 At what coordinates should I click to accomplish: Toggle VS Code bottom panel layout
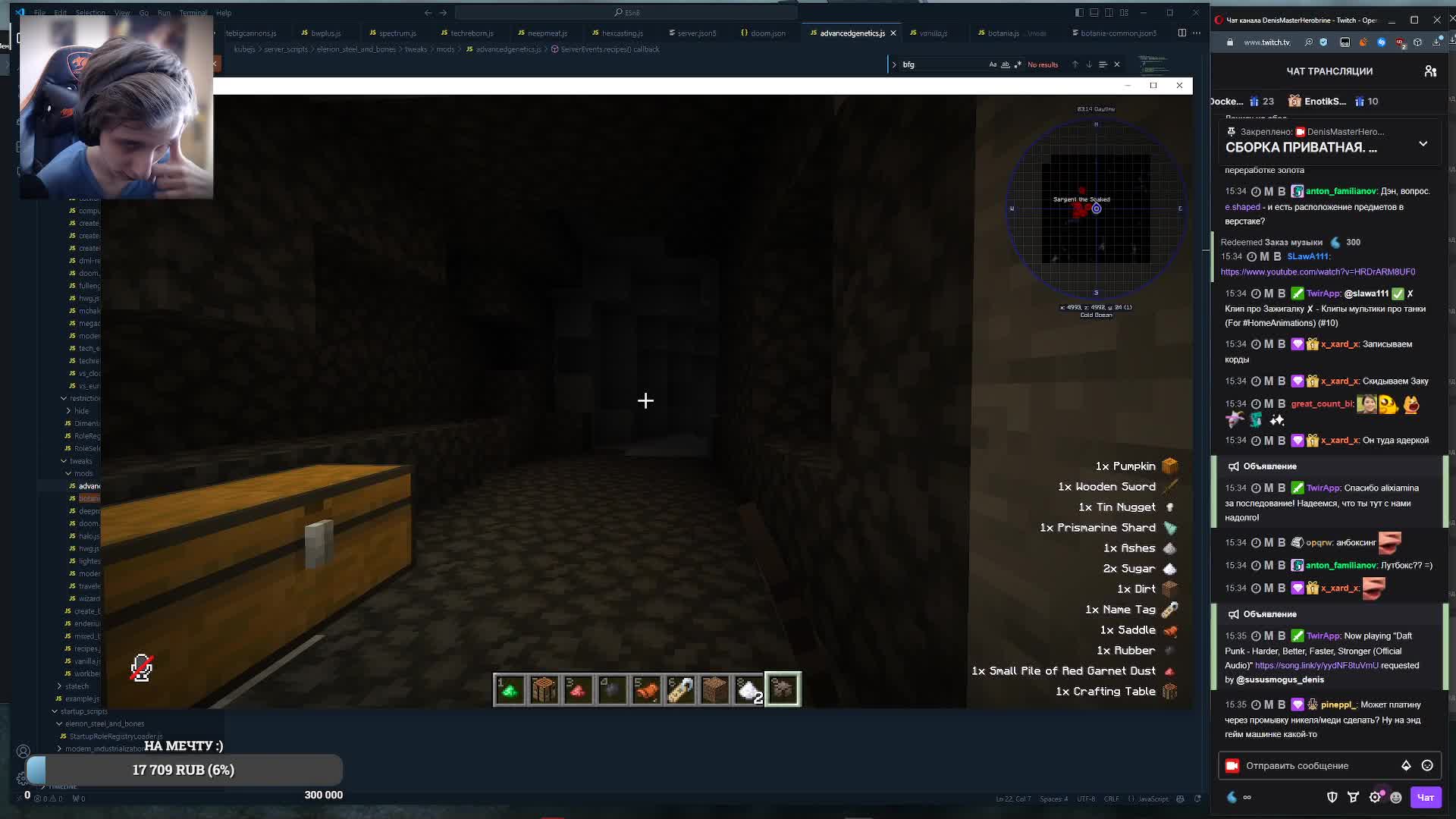1094,12
